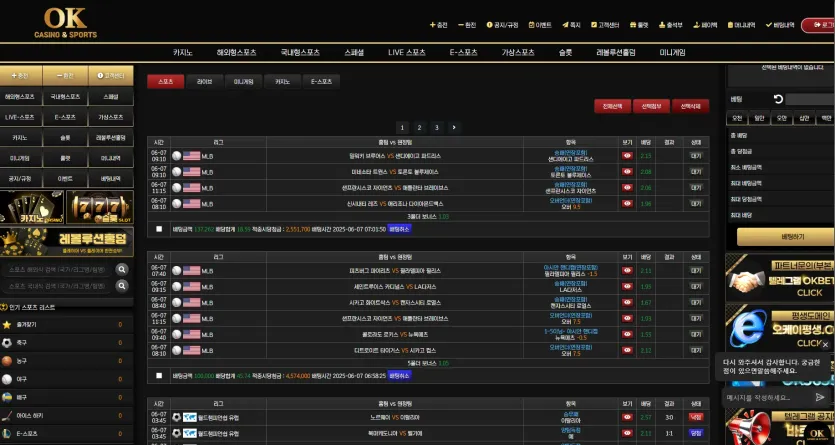Click the OK Casino & Sports logo
The height and width of the screenshot is (445, 835).
click(66, 23)
